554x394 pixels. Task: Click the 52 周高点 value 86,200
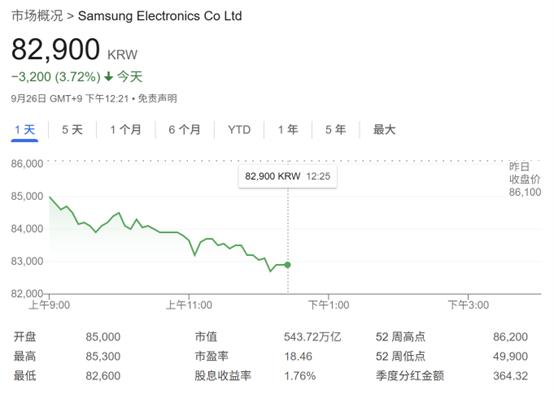click(x=510, y=337)
